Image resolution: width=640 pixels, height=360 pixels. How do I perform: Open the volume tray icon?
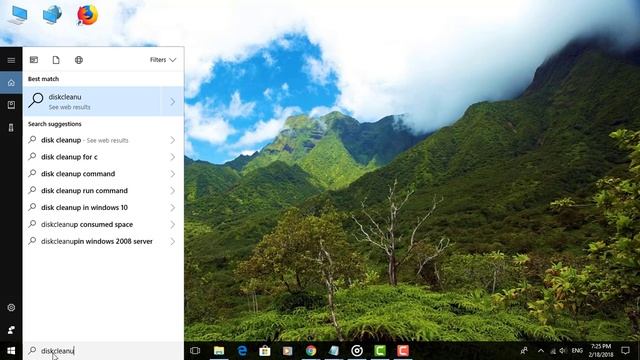coord(563,351)
